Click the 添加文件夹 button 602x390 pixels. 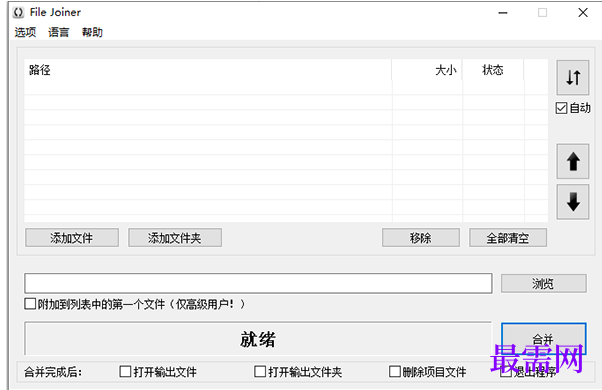(x=175, y=238)
